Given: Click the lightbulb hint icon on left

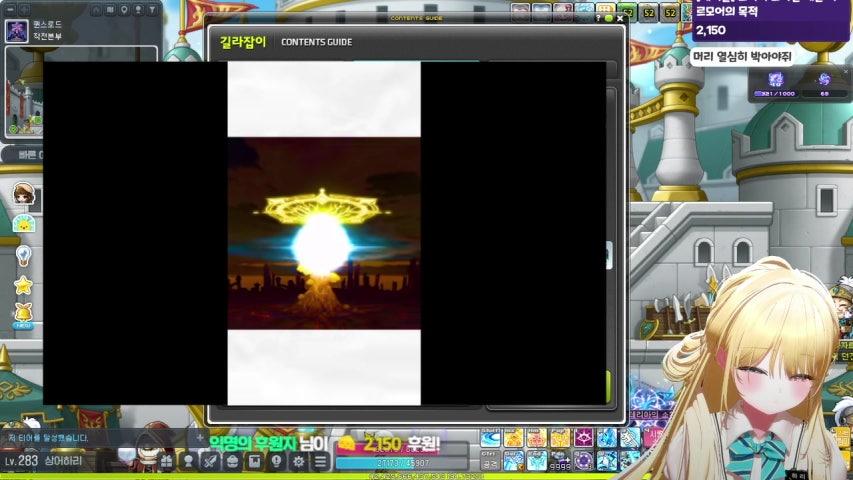Looking at the screenshot, I should [23, 255].
